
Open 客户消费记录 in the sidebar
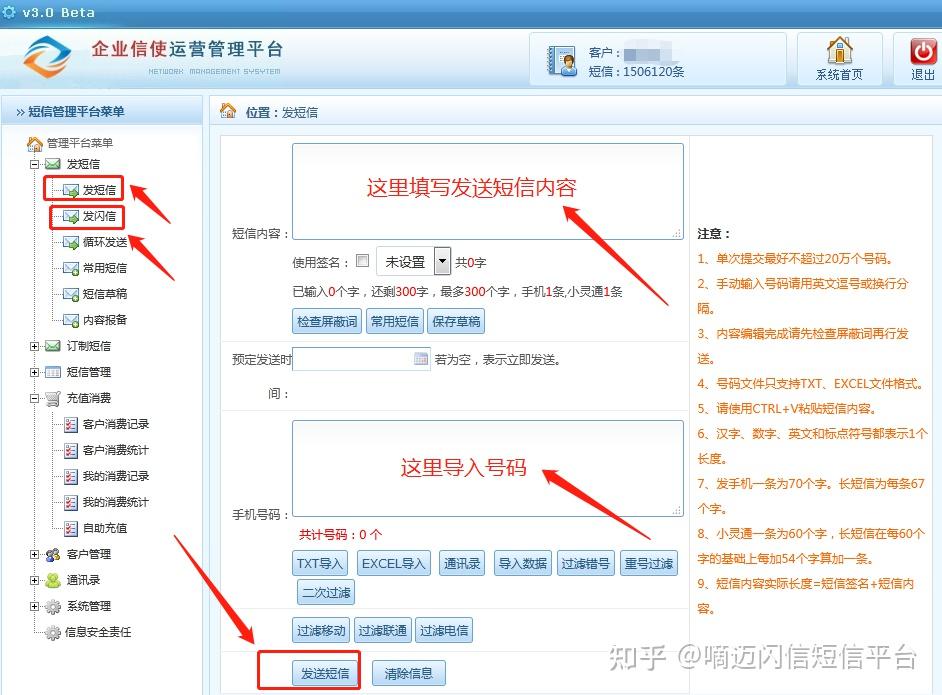pos(116,424)
